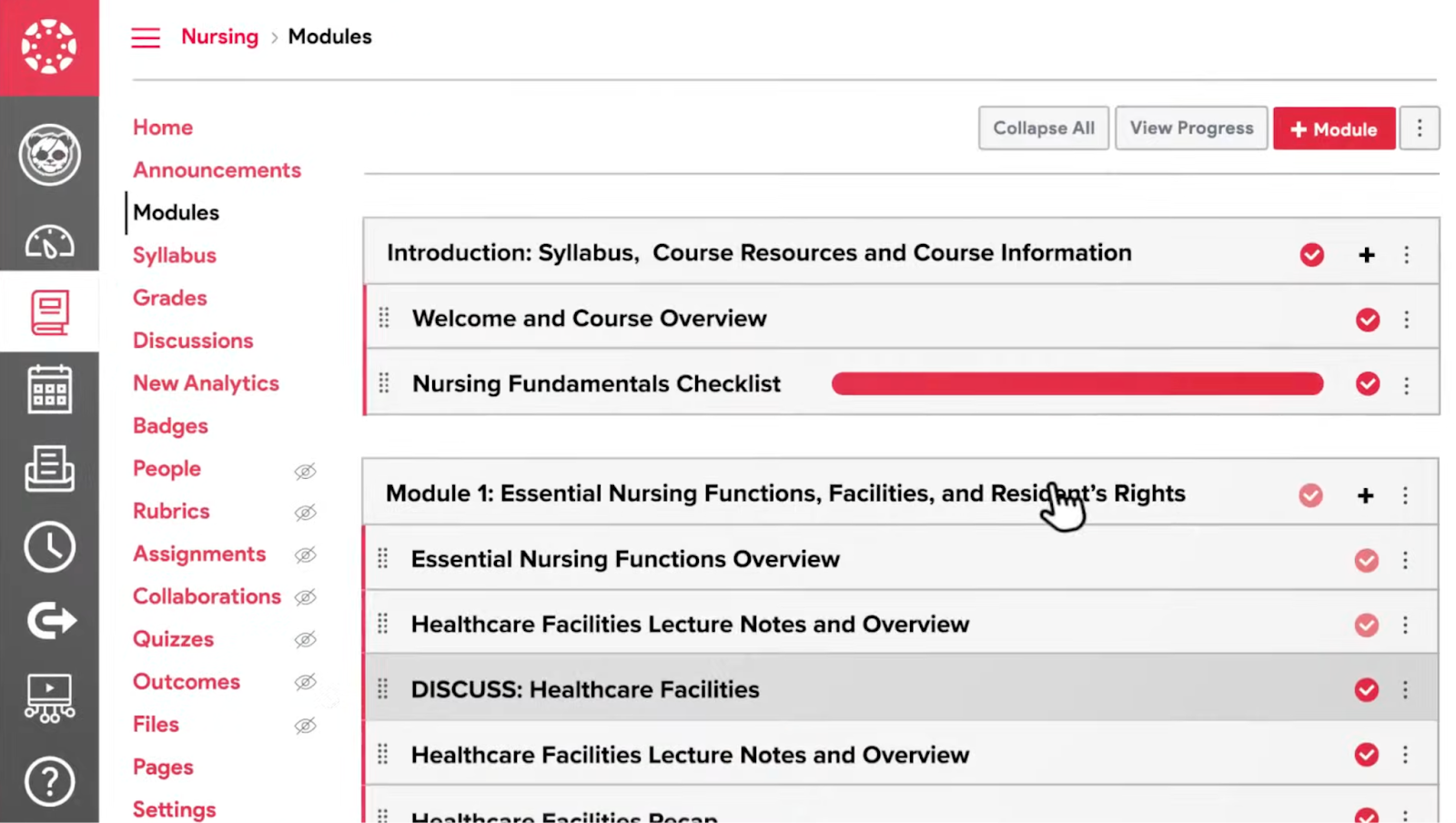Open the kebab menu for the Introduction module
1456x823 pixels.
point(1407,255)
